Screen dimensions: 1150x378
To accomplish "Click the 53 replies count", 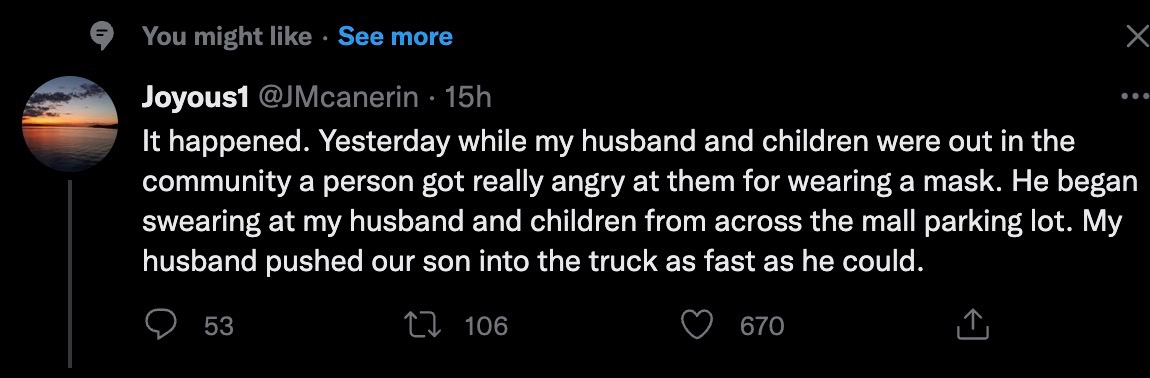I will point(219,325).
